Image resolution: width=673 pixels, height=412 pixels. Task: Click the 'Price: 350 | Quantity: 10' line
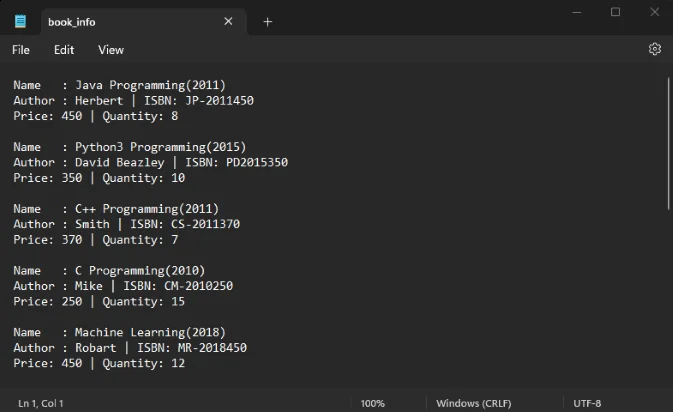99,178
